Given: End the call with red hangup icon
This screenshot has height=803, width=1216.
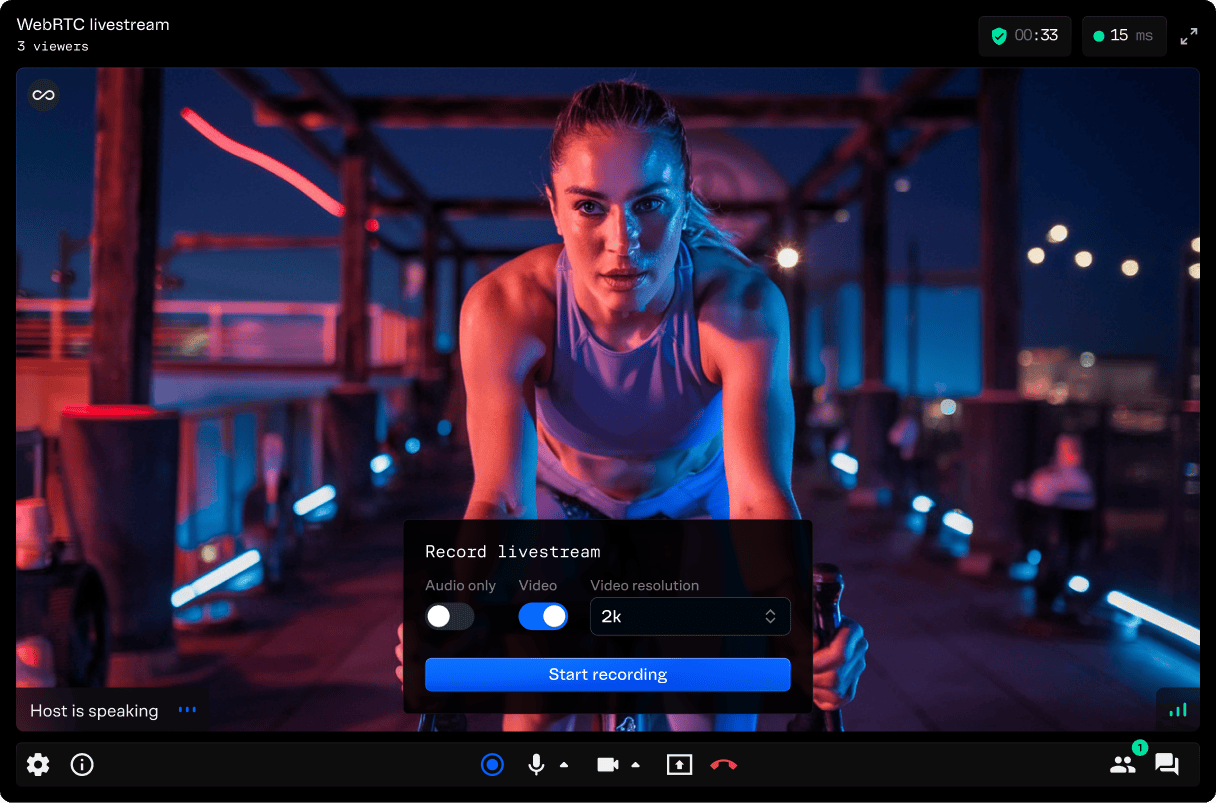Looking at the screenshot, I should (724, 765).
